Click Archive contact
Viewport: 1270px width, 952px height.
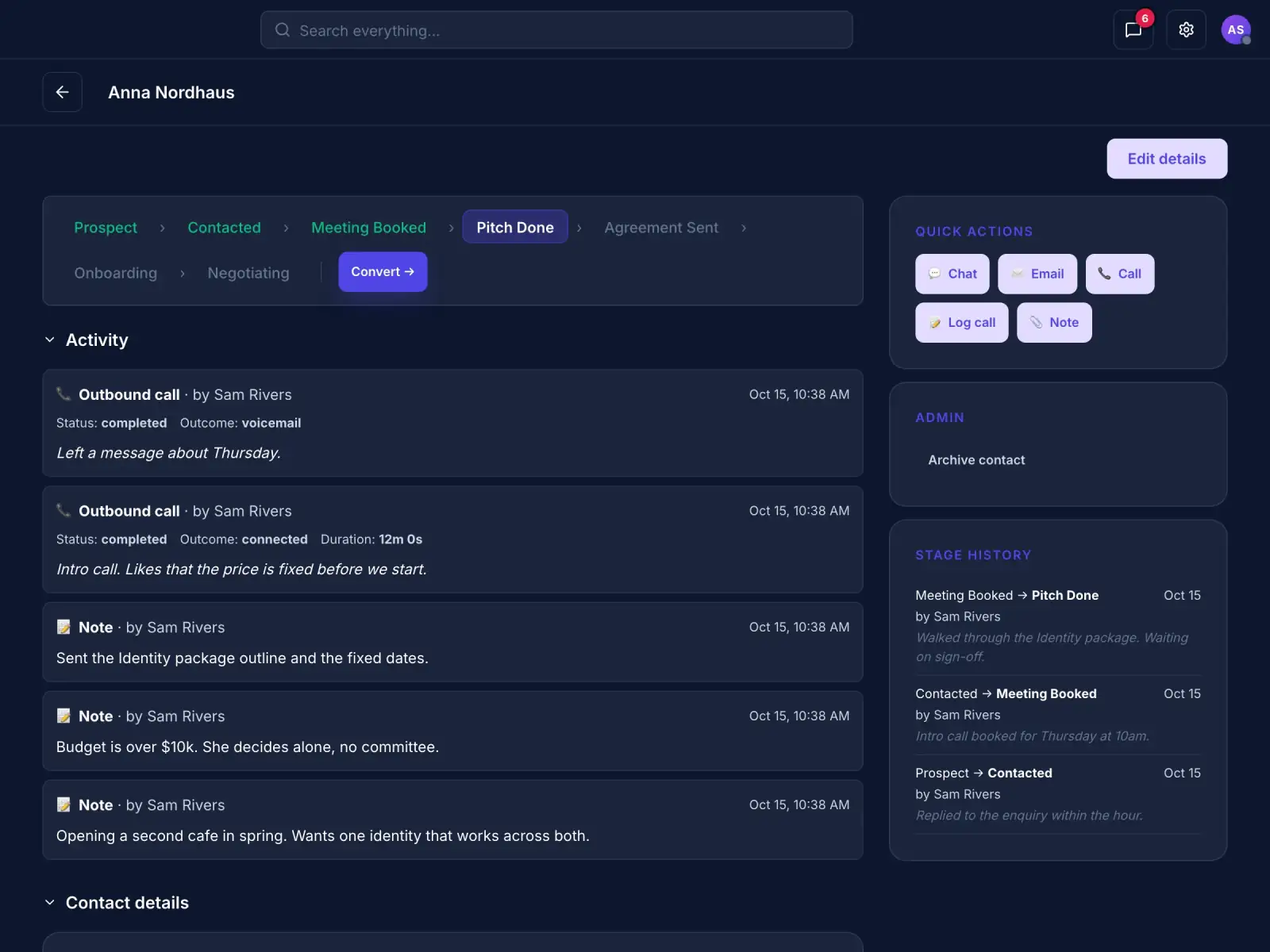(976, 460)
